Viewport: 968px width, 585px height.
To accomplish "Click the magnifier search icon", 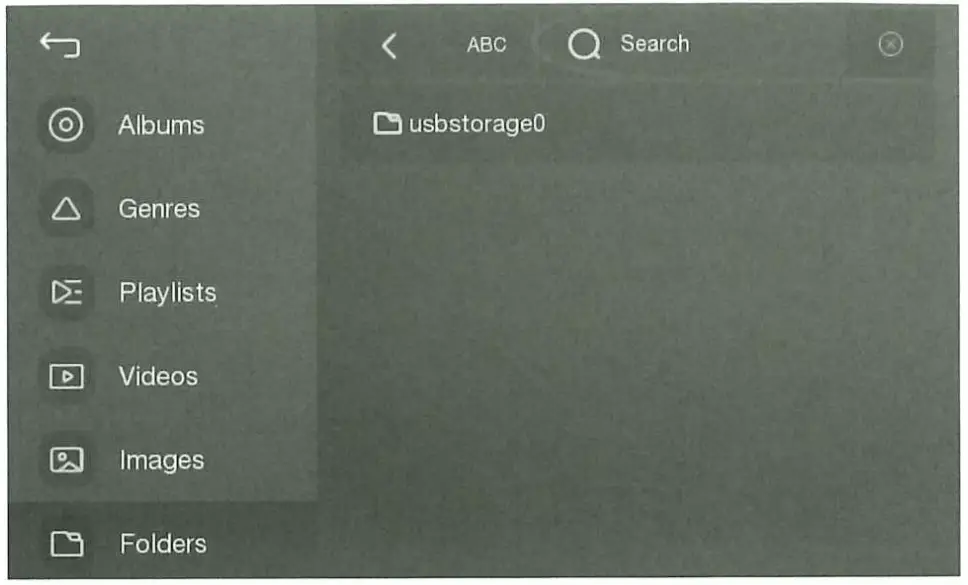I will click(584, 44).
